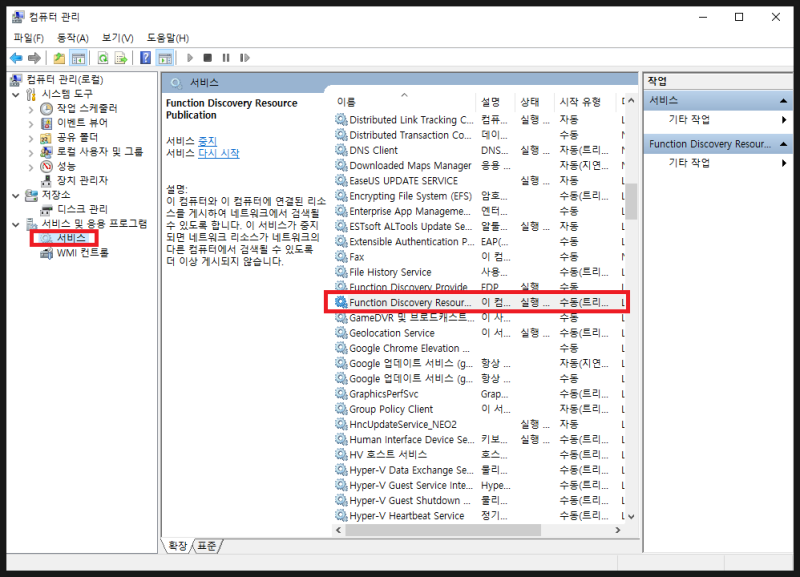
Task: Expand the 공유 폴더 node arrow
Action: click(31, 138)
